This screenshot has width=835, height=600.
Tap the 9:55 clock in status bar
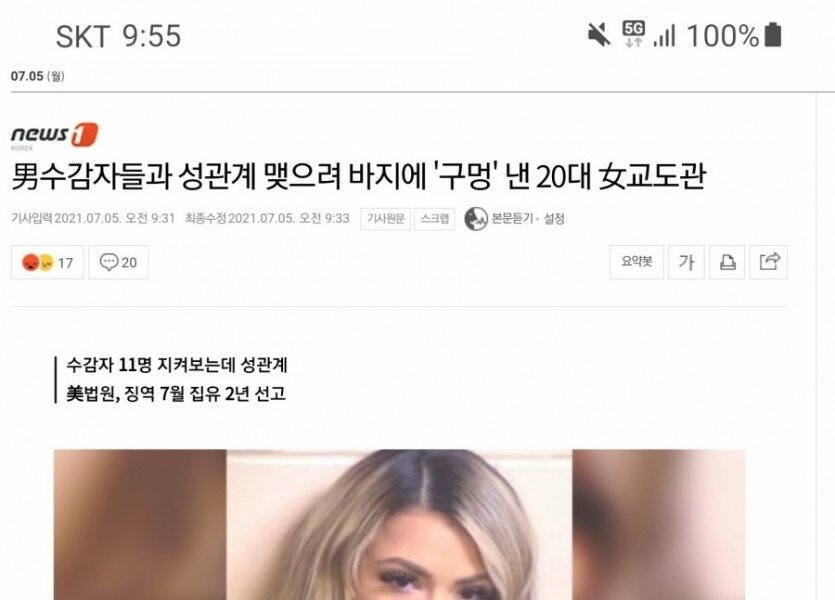pyautogui.click(x=152, y=36)
